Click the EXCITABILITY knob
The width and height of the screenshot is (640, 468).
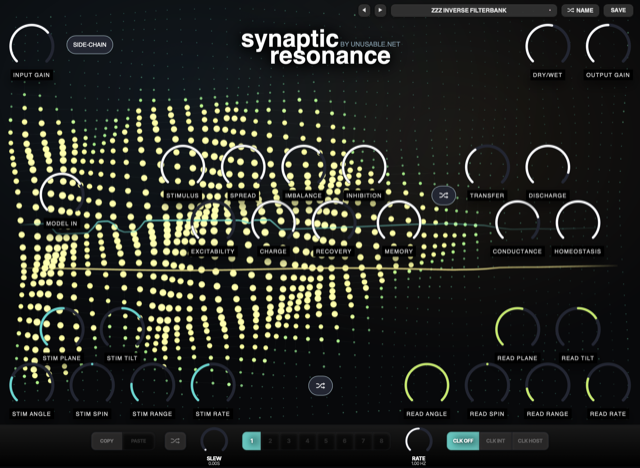[213, 222]
